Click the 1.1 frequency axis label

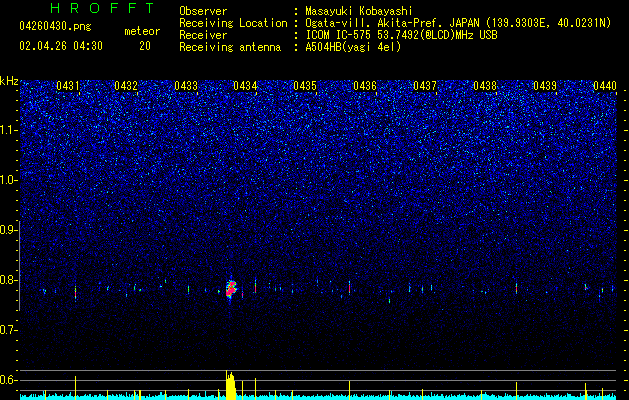(9, 130)
